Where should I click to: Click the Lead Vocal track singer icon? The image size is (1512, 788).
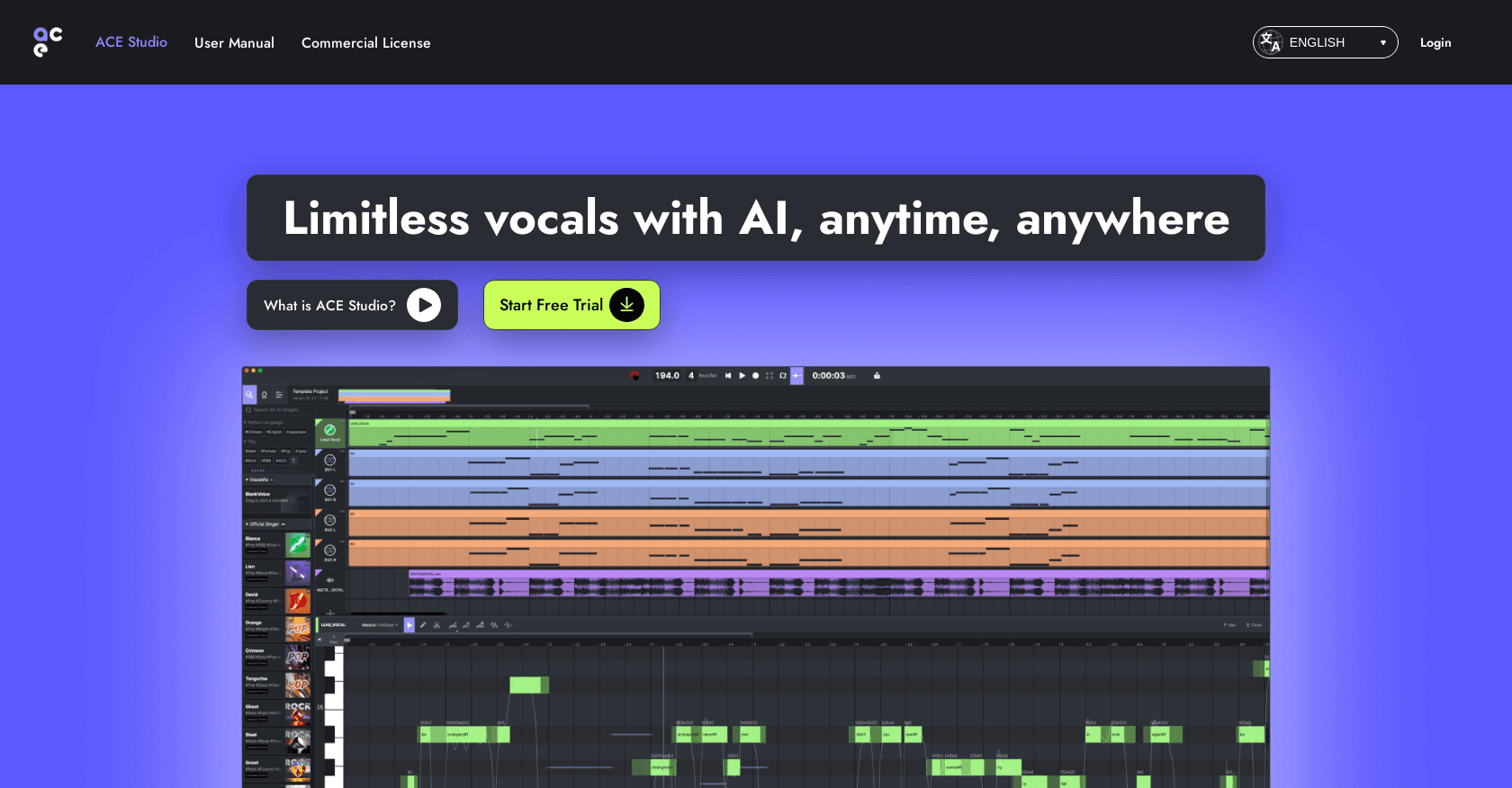[x=330, y=430]
